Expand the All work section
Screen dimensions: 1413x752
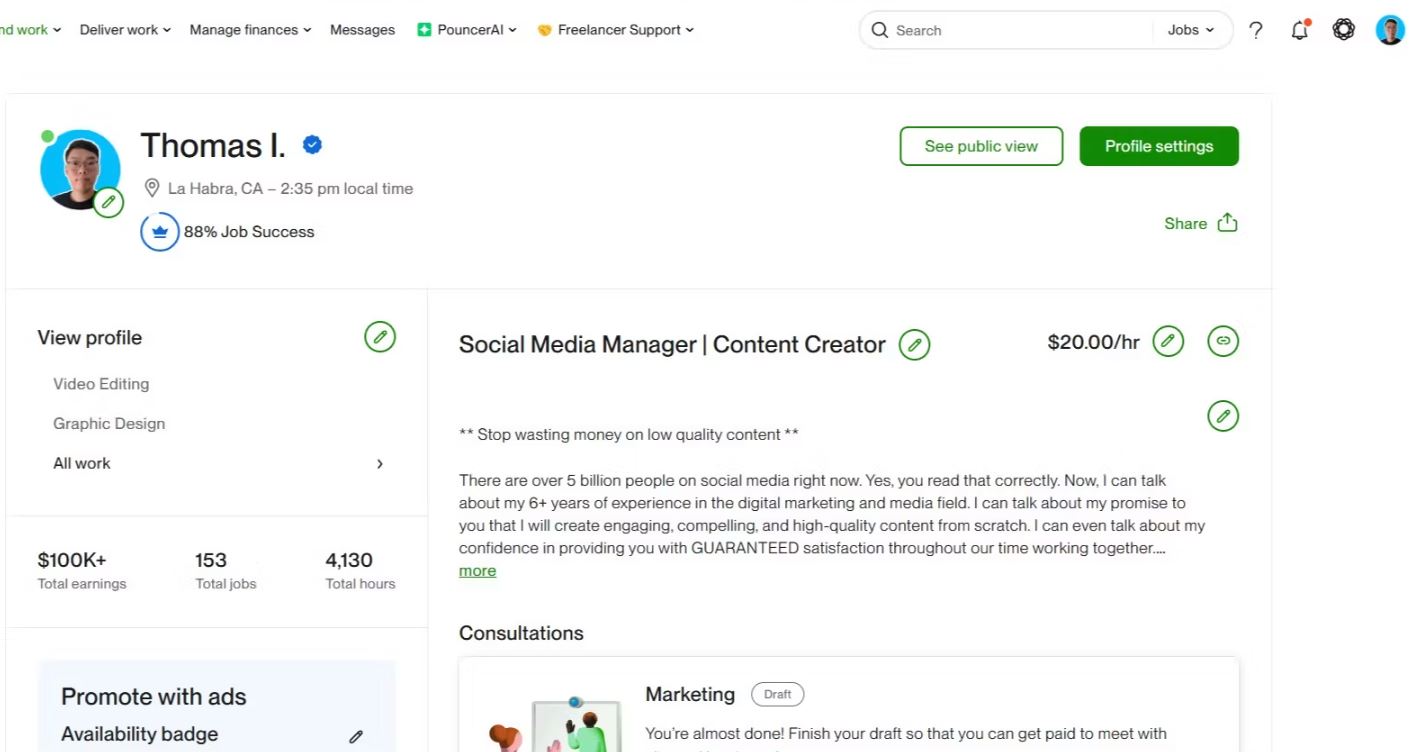point(380,464)
